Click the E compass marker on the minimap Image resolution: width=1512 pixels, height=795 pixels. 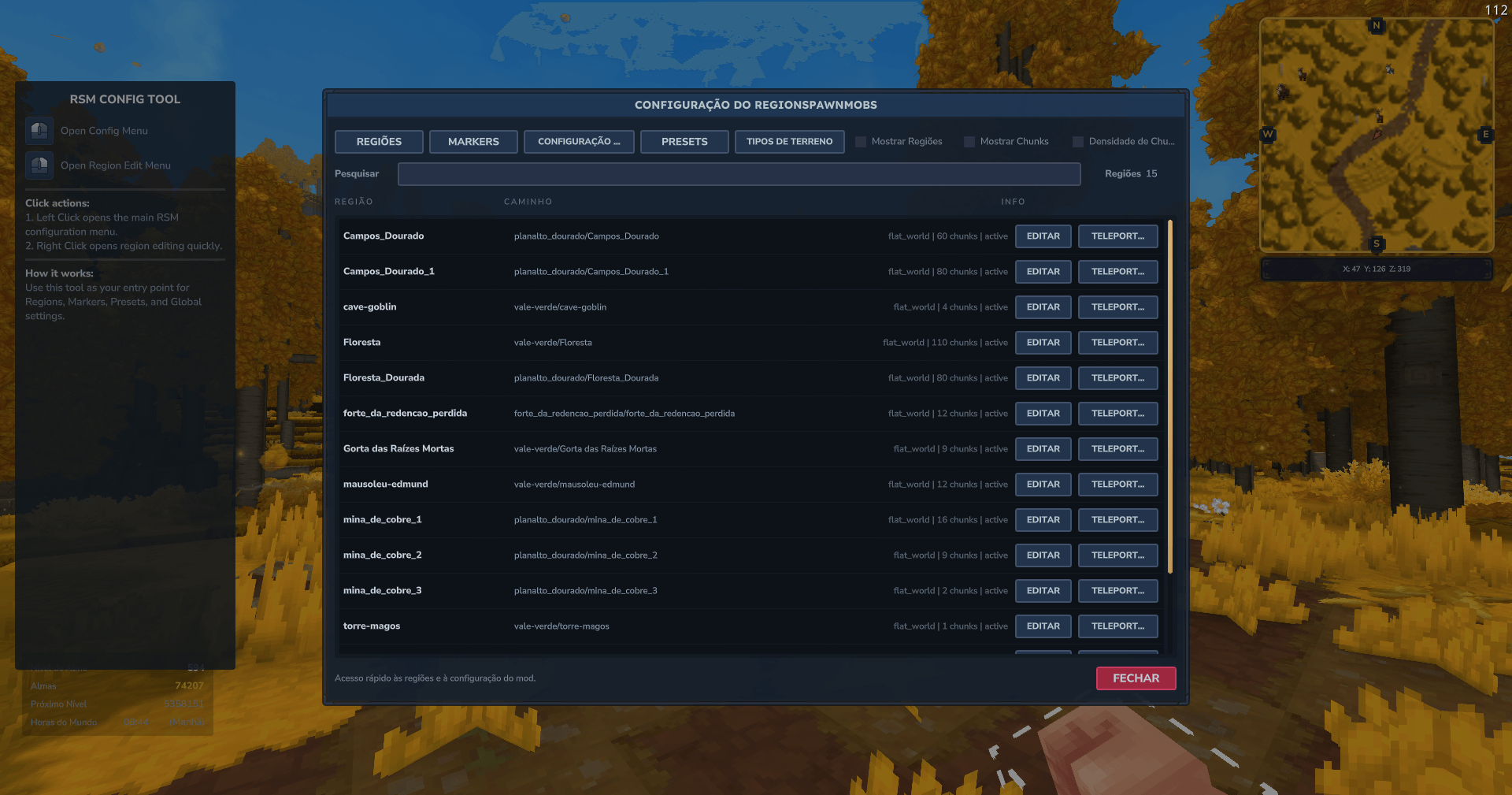1486,134
